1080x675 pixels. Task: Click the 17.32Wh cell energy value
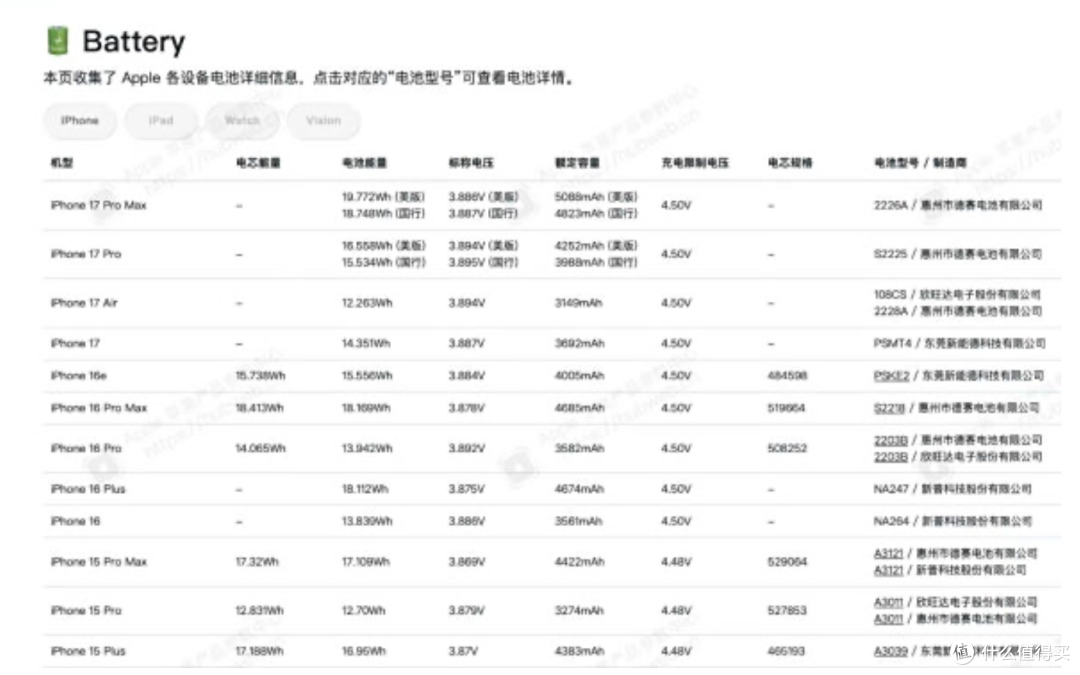257,562
